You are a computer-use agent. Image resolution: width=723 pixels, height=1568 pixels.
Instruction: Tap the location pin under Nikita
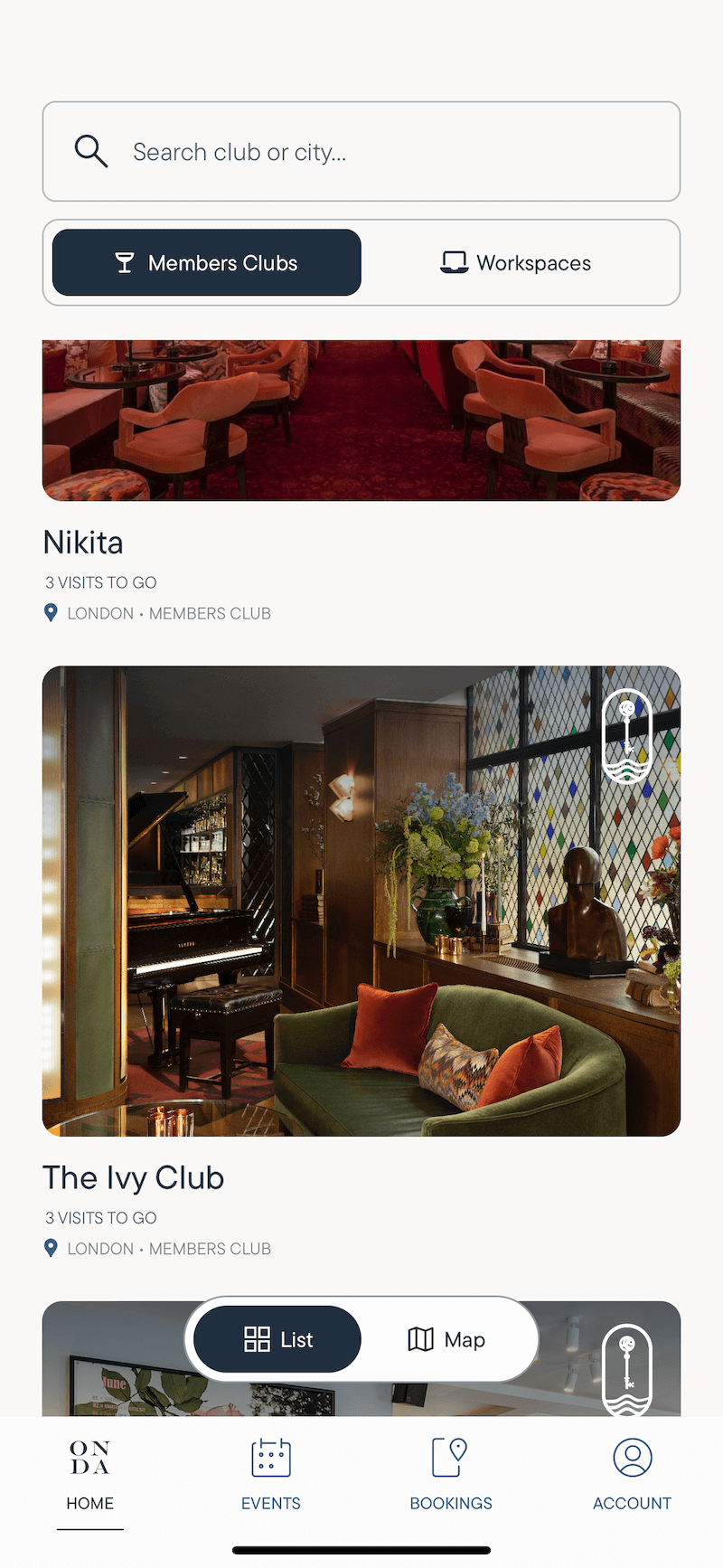click(x=52, y=613)
